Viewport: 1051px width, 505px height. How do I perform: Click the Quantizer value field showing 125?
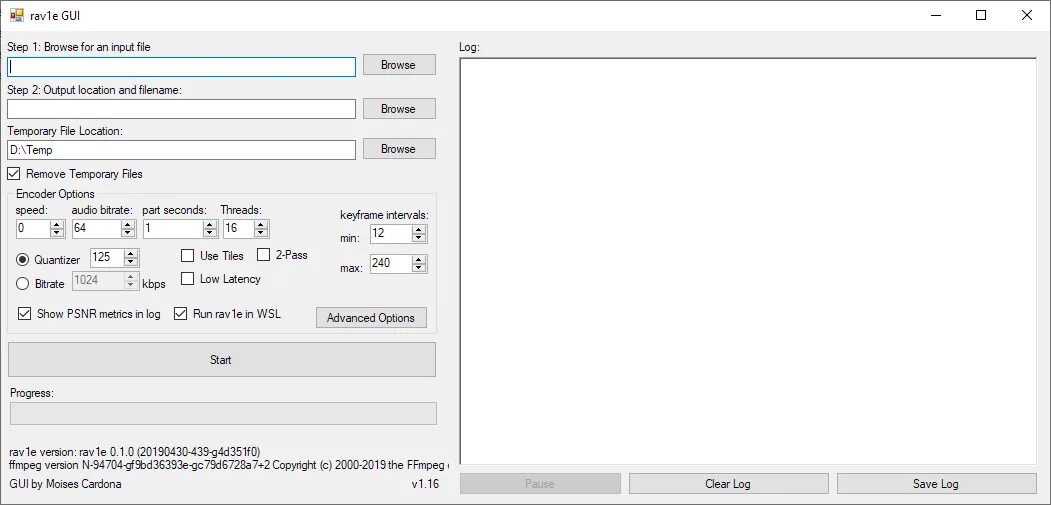(107, 258)
